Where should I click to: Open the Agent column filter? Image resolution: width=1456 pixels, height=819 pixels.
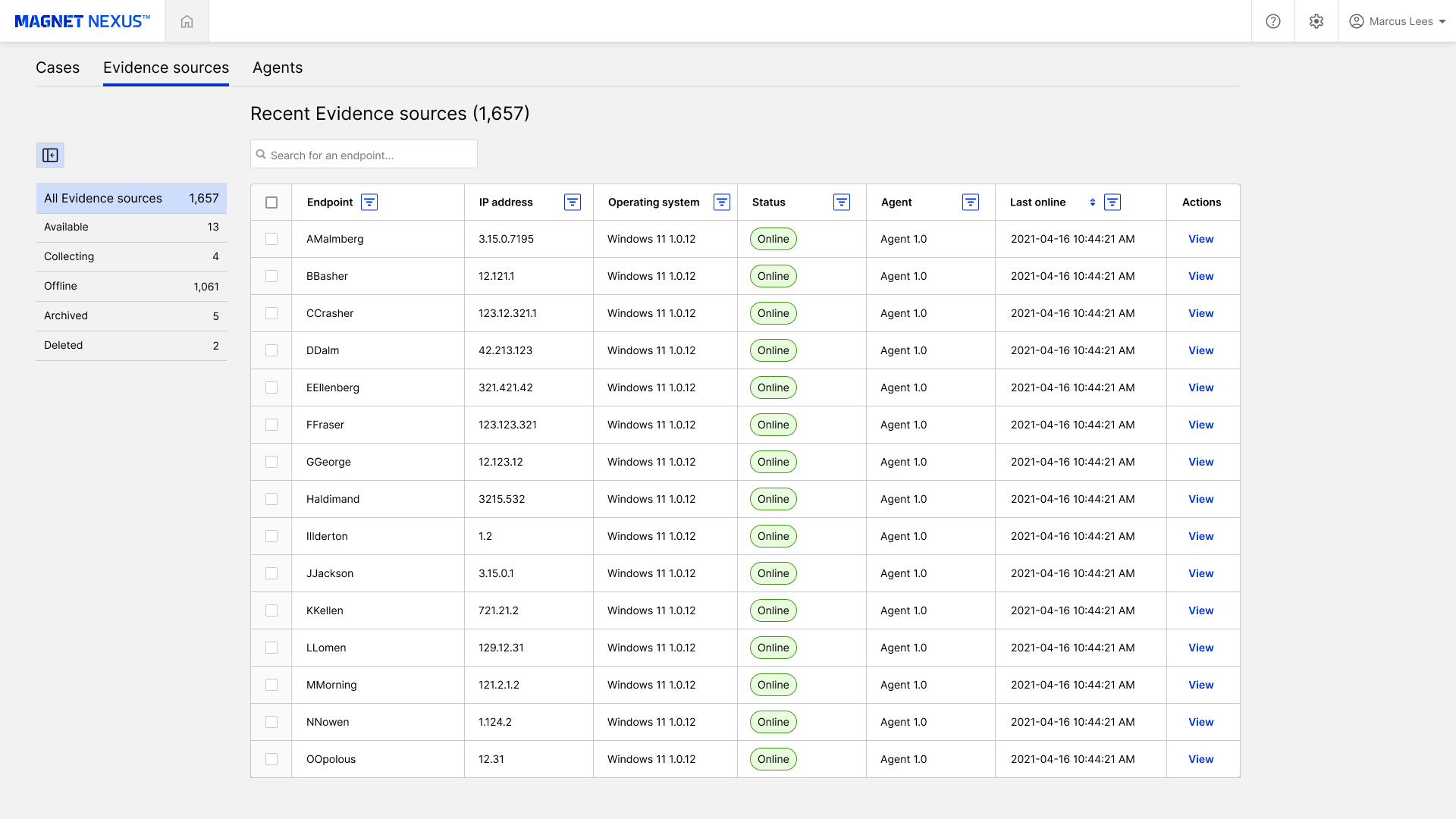point(971,202)
